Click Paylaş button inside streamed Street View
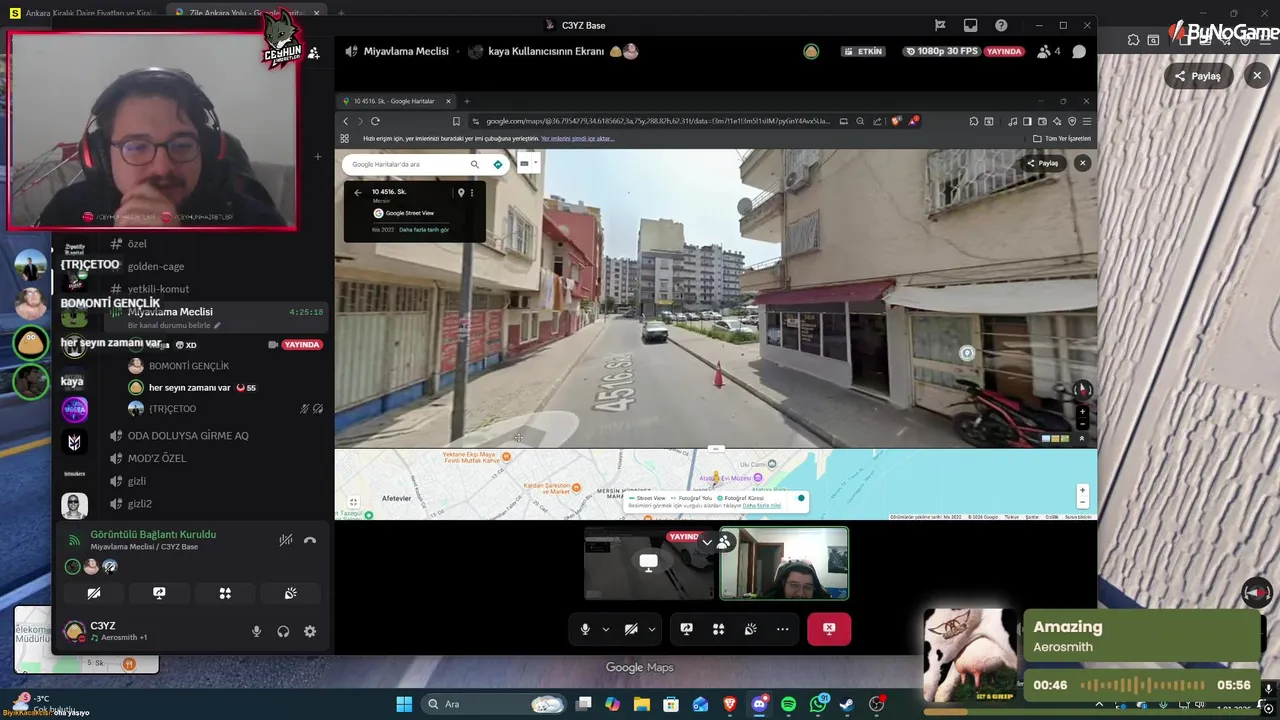This screenshot has width=1280, height=720. pos(1043,163)
